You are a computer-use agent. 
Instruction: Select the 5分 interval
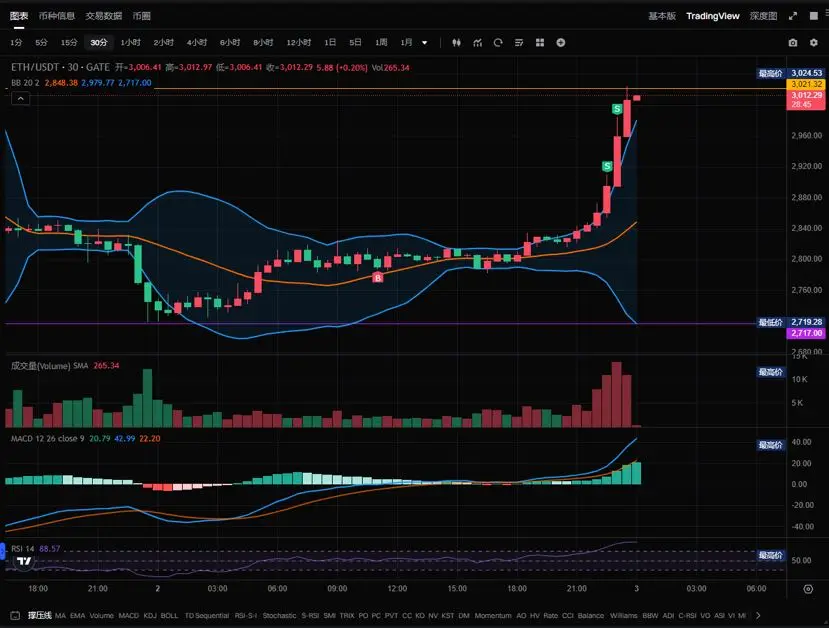pyautogui.click(x=41, y=42)
